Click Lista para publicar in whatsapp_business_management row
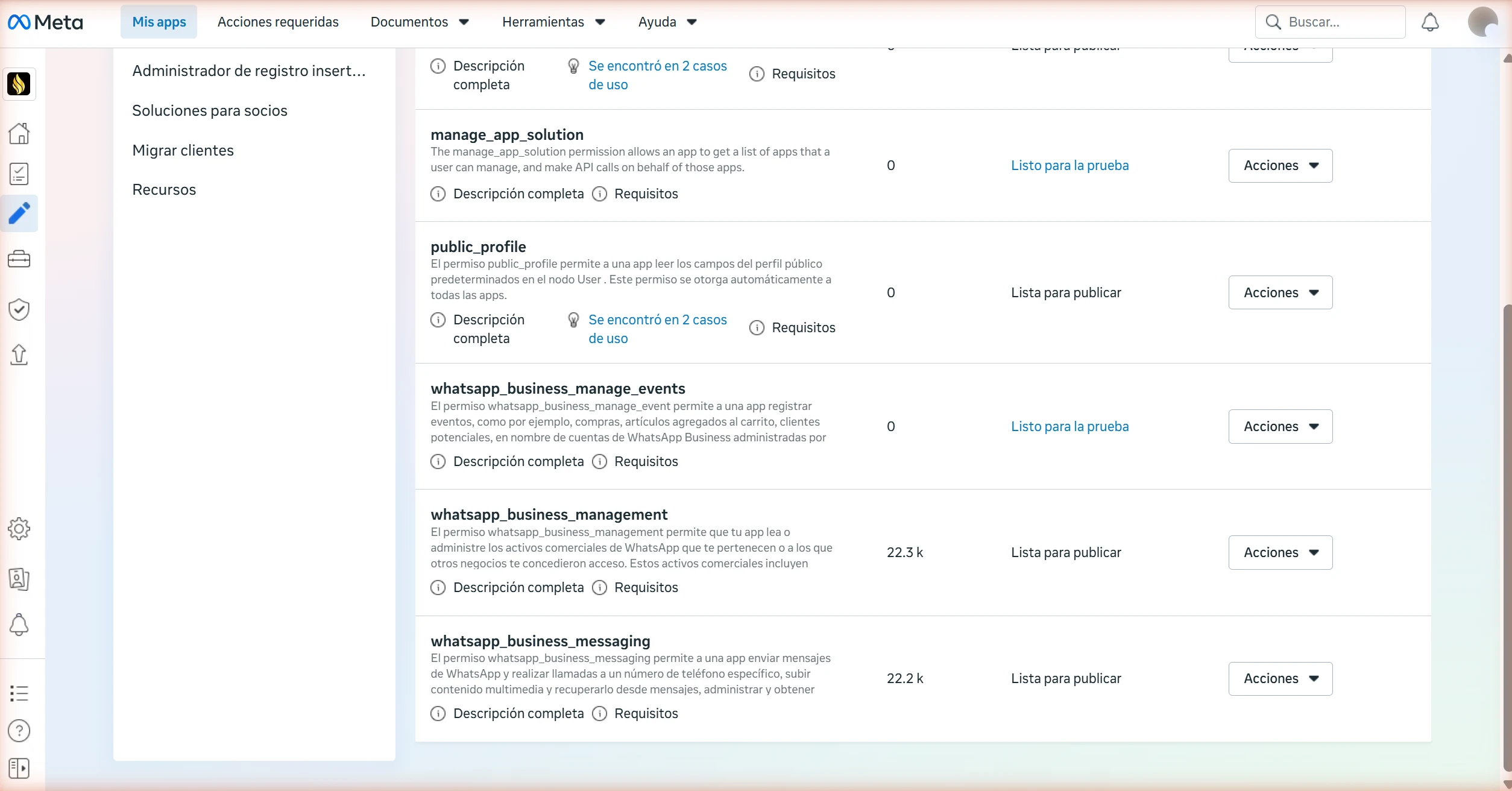The image size is (1512, 791). click(1066, 553)
